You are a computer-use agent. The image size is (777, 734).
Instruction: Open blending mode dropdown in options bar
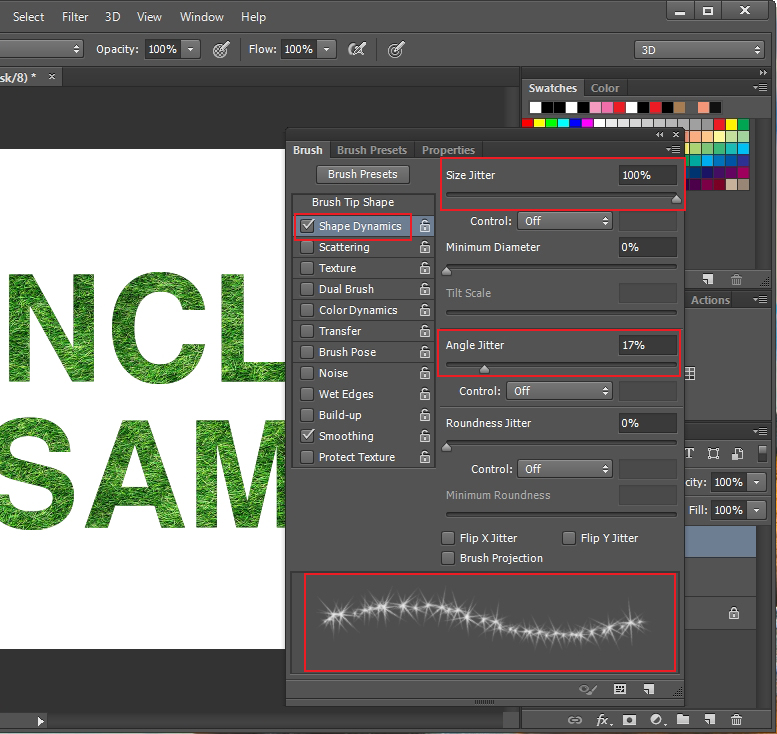pos(41,49)
